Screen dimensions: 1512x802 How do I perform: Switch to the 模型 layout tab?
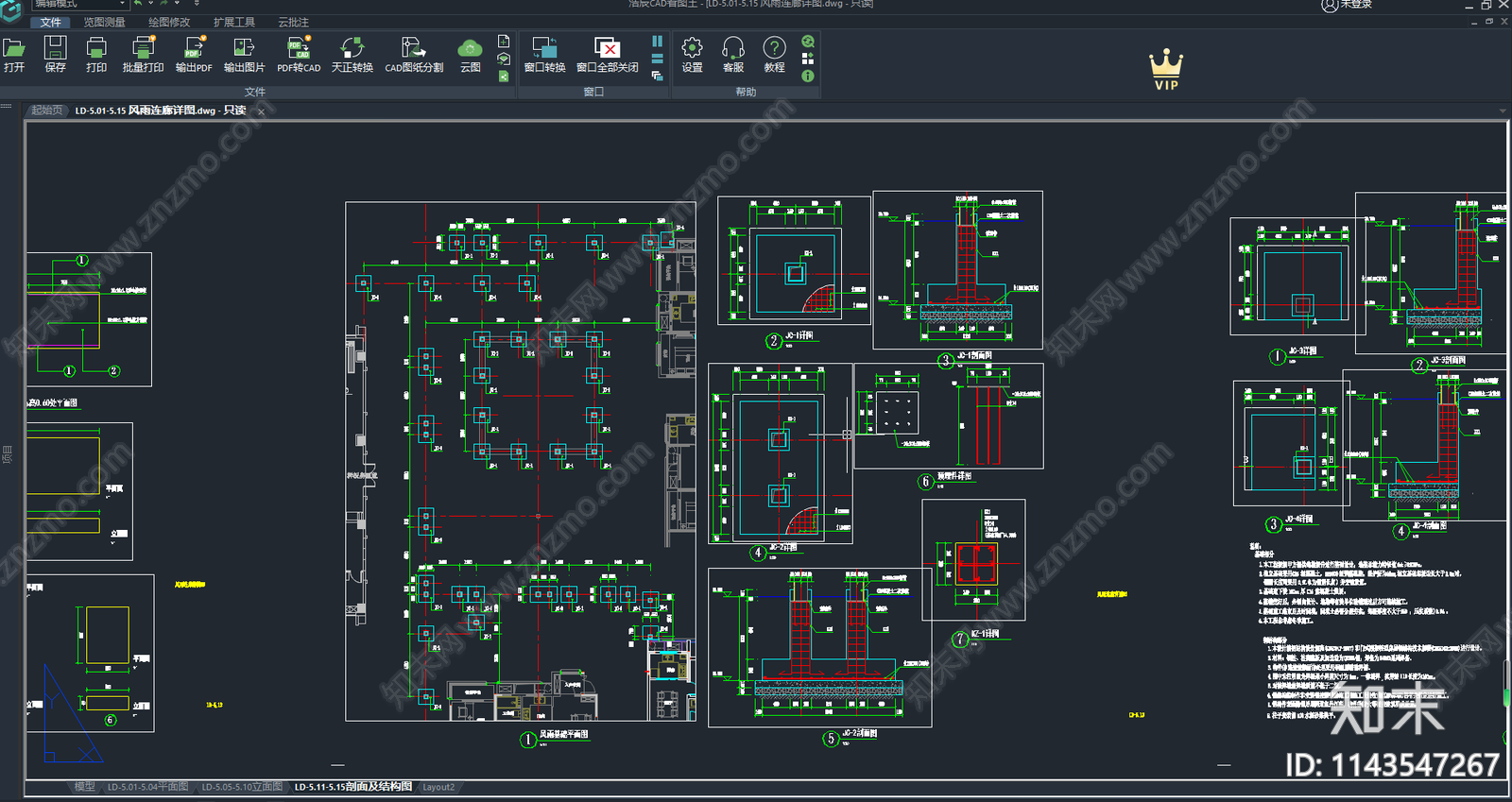pos(84,787)
